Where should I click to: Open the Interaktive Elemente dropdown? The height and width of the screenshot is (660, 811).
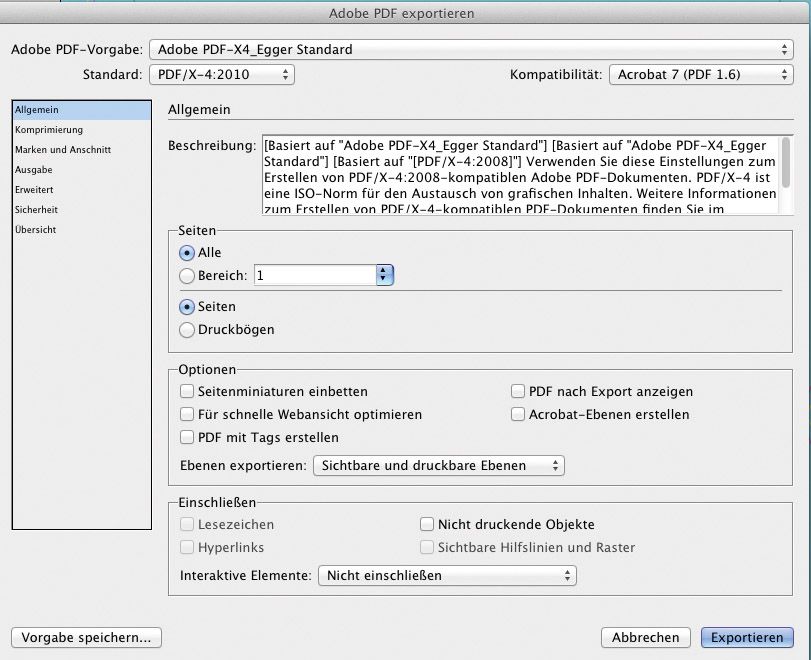click(x=447, y=576)
